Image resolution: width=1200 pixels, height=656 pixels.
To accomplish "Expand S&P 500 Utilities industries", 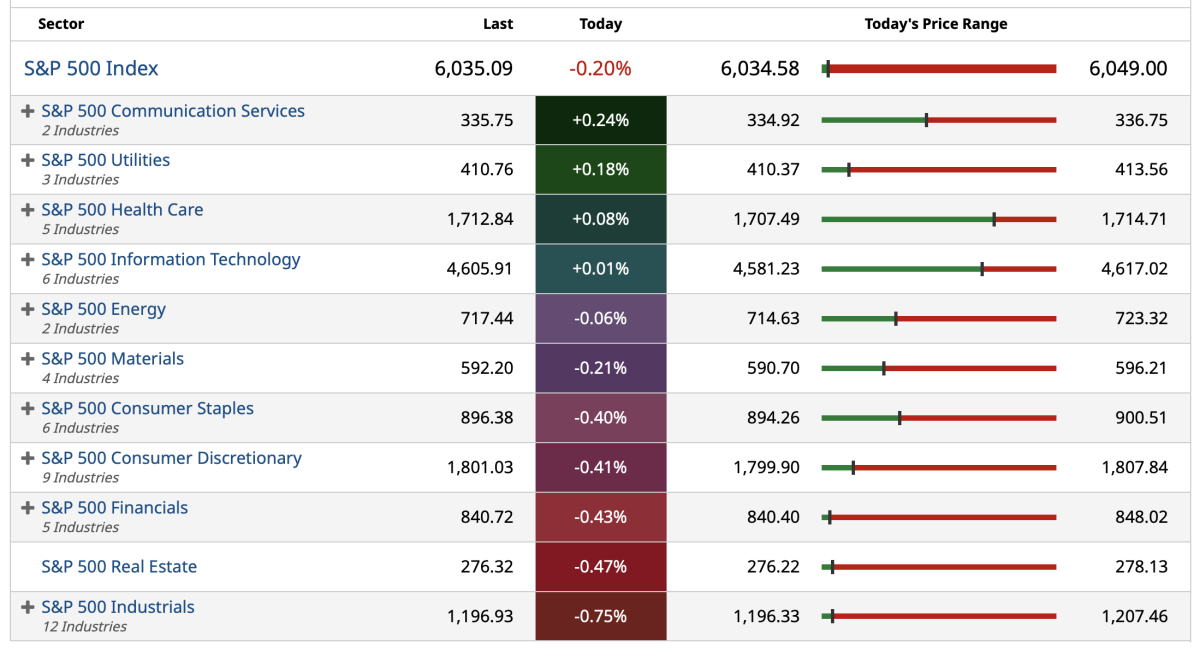I will coord(28,160).
